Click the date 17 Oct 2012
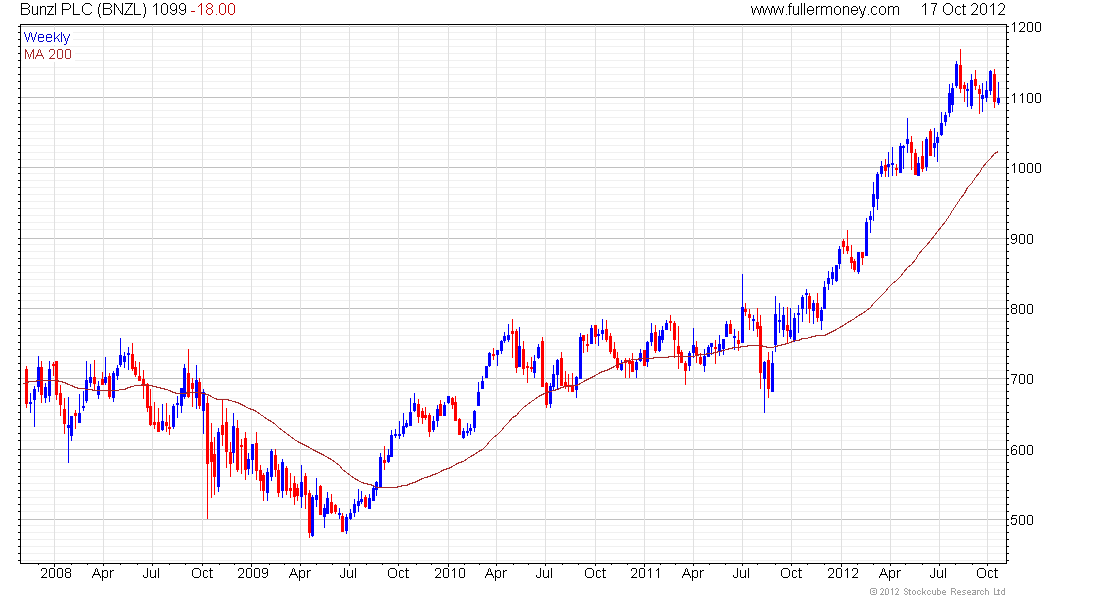The width and height of the screenshot is (1100, 600). click(x=963, y=10)
